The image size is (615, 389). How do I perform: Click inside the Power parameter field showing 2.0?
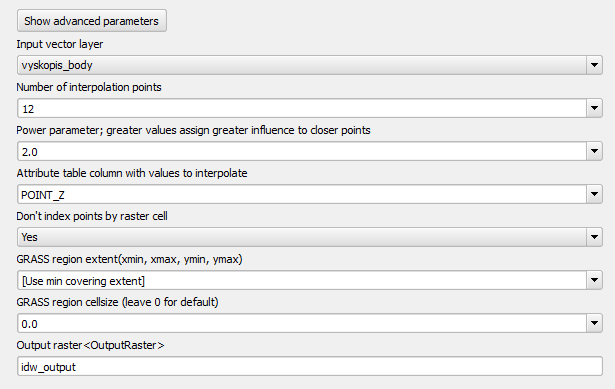pyautogui.click(x=302, y=151)
